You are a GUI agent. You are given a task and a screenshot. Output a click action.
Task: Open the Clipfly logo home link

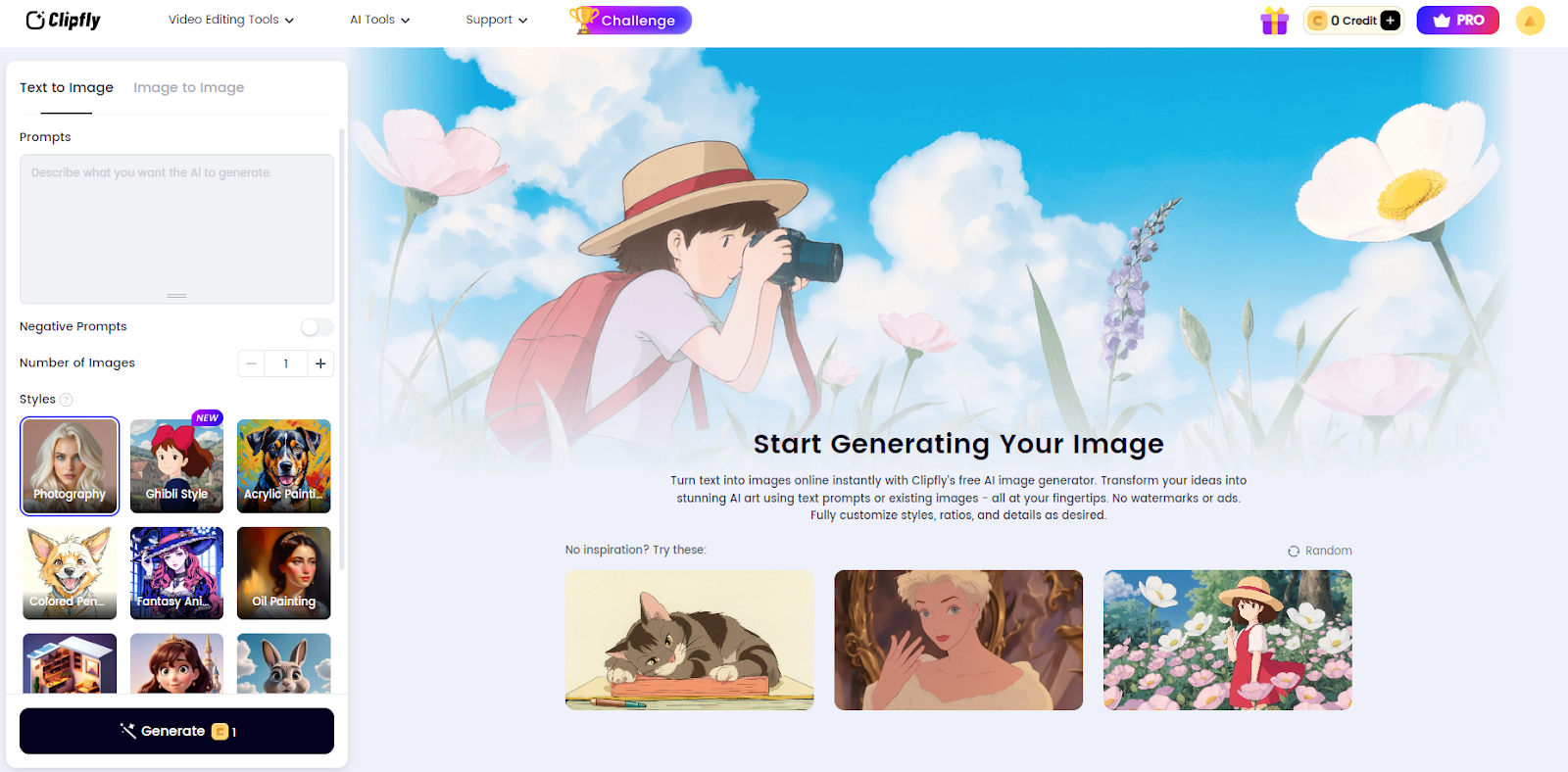tap(63, 20)
